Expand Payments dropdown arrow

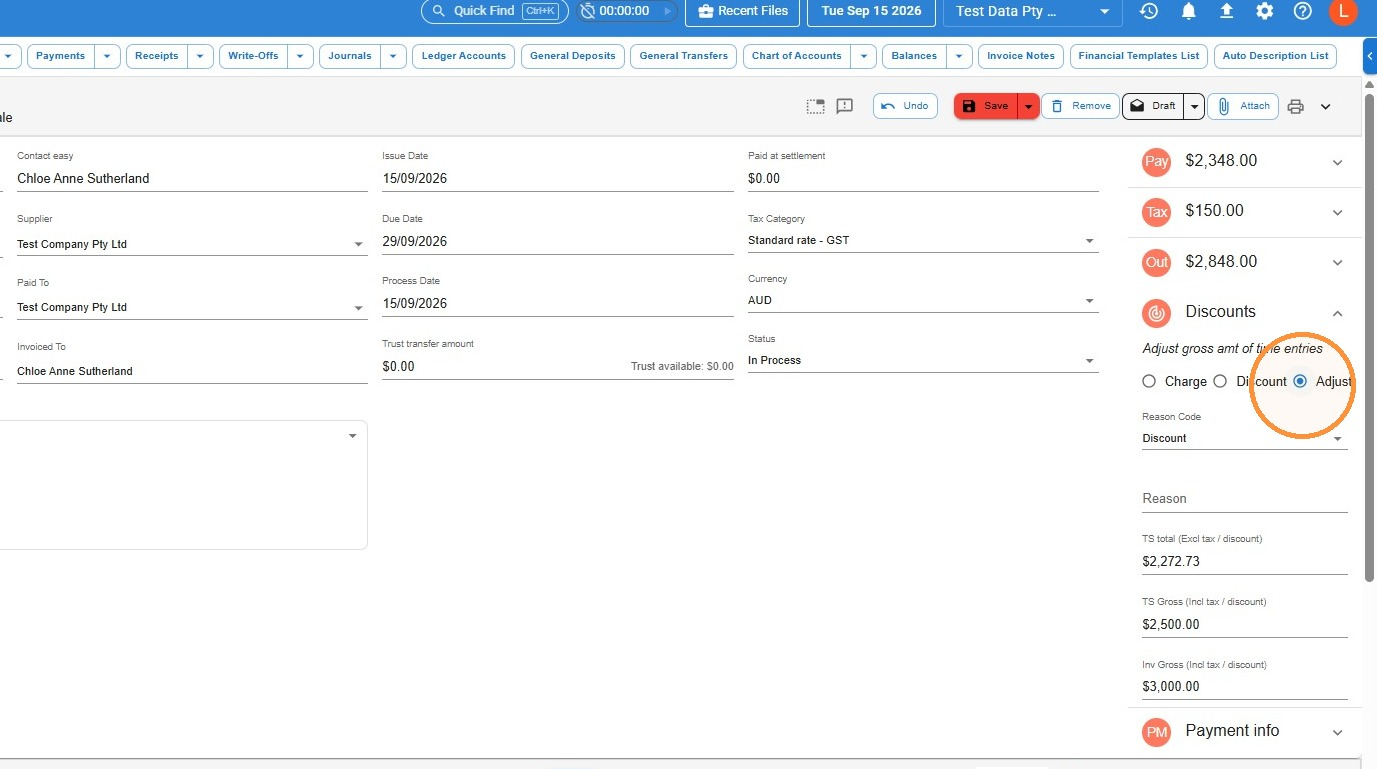107,56
